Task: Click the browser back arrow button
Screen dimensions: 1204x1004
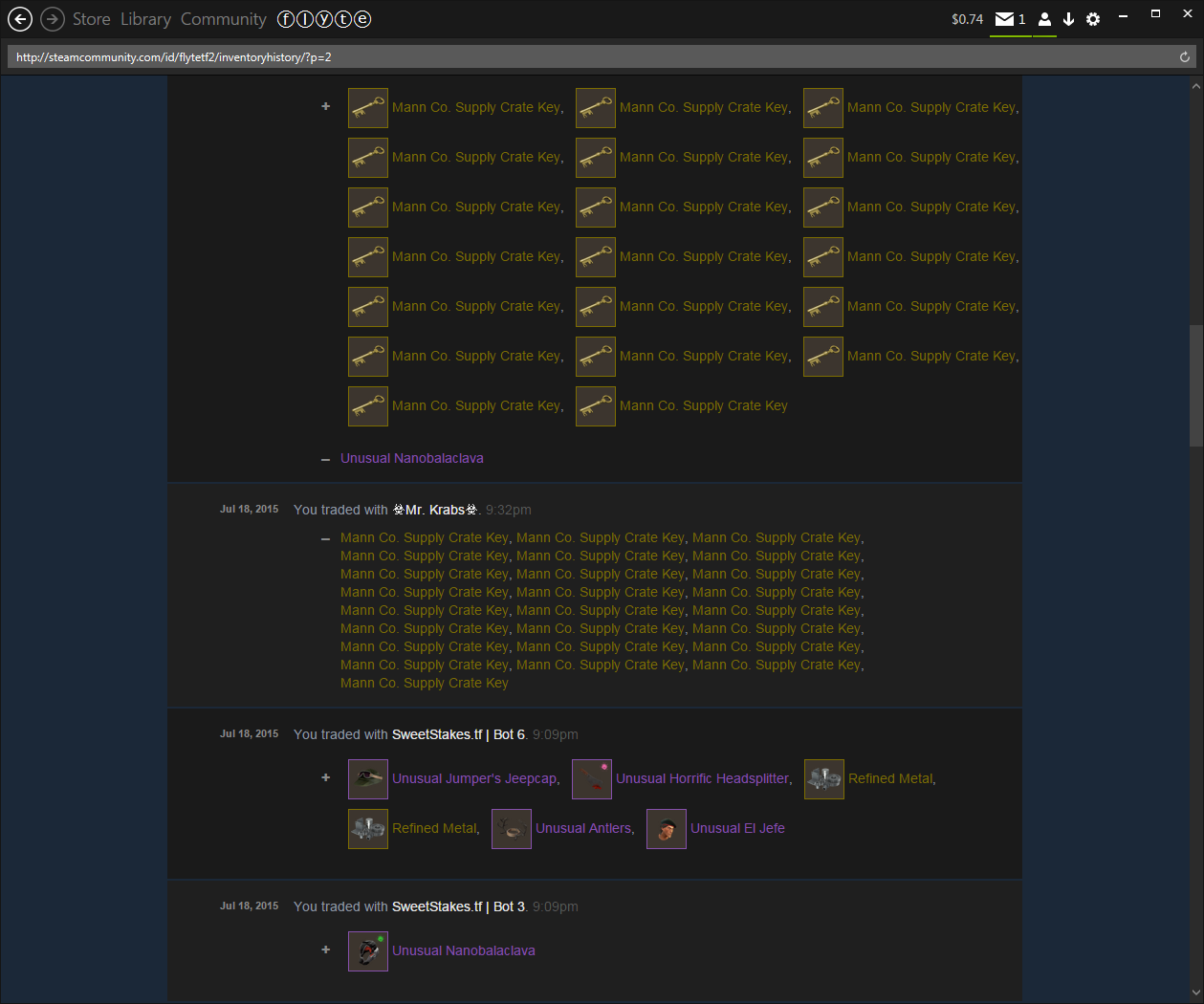Action: tap(20, 19)
